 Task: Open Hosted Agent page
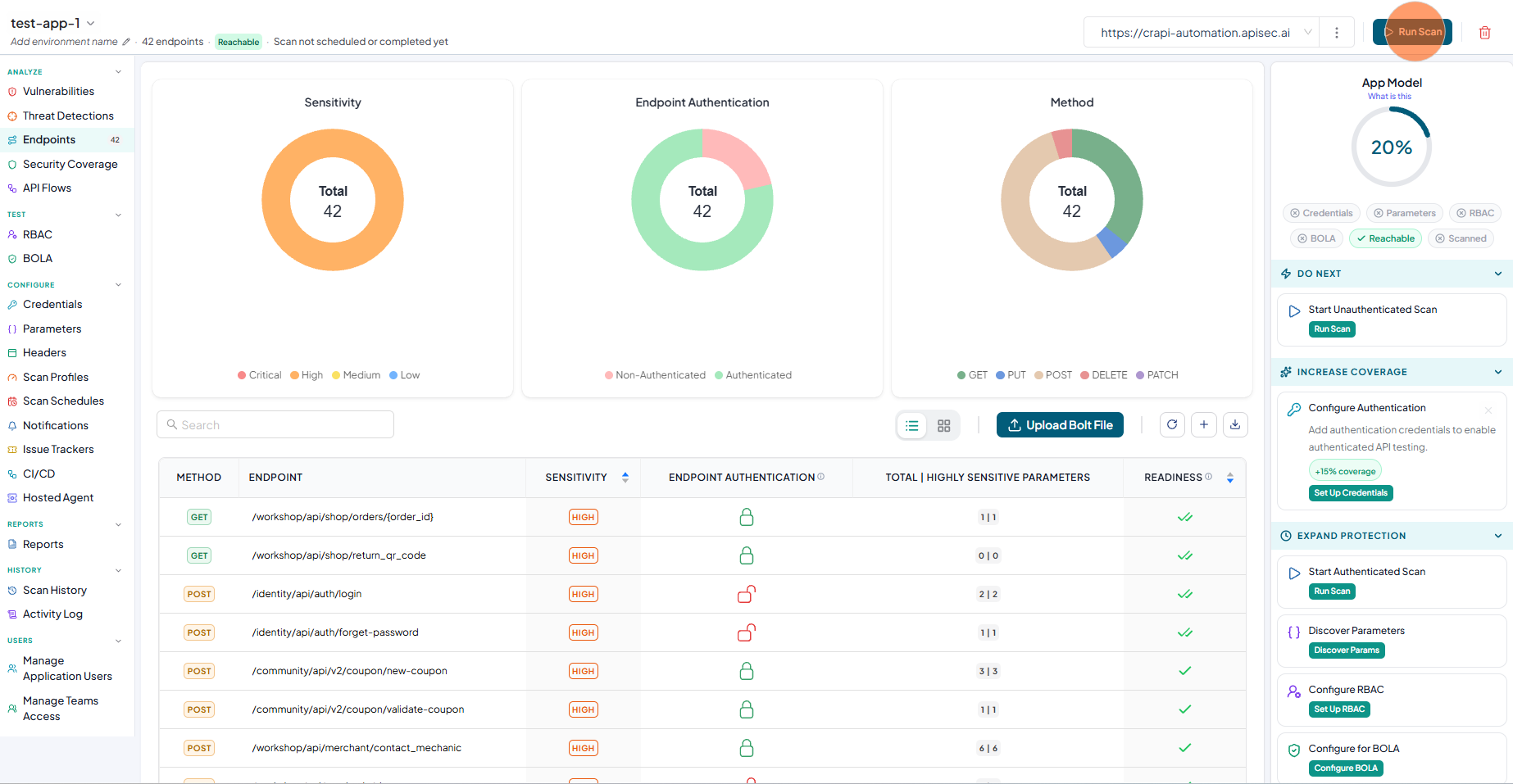[x=58, y=497]
